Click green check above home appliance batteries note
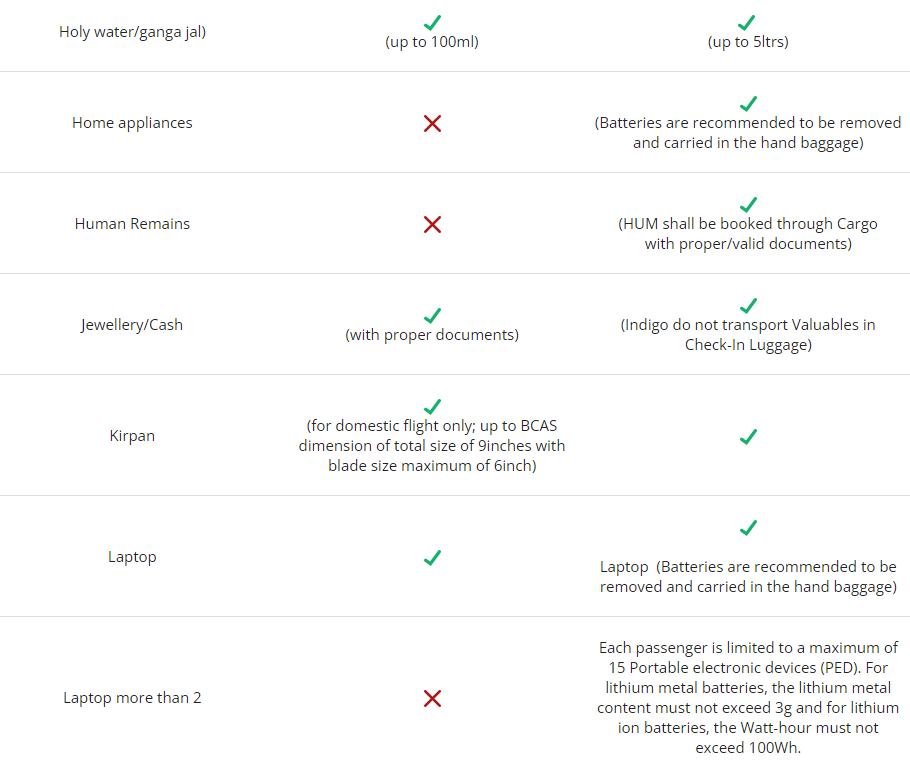Screen dimensions: 910x772 tap(748, 103)
